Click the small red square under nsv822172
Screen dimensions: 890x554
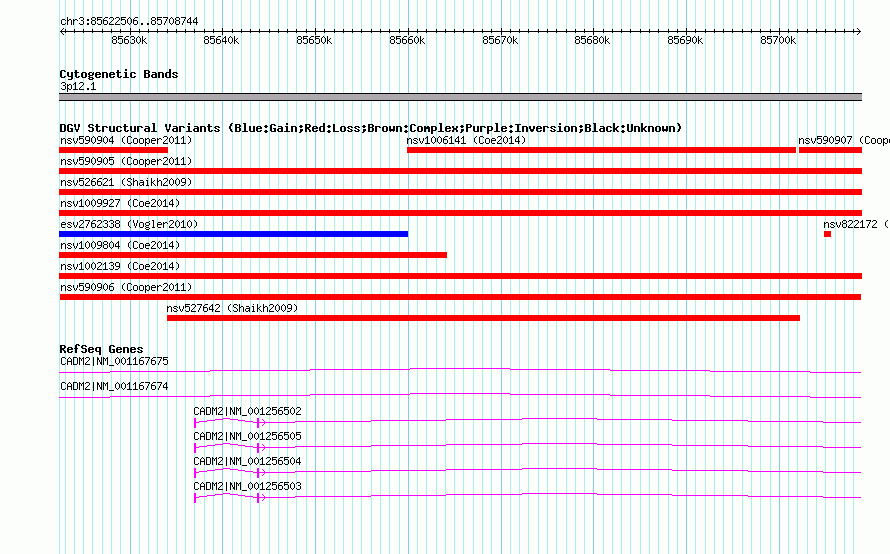(x=828, y=234)
